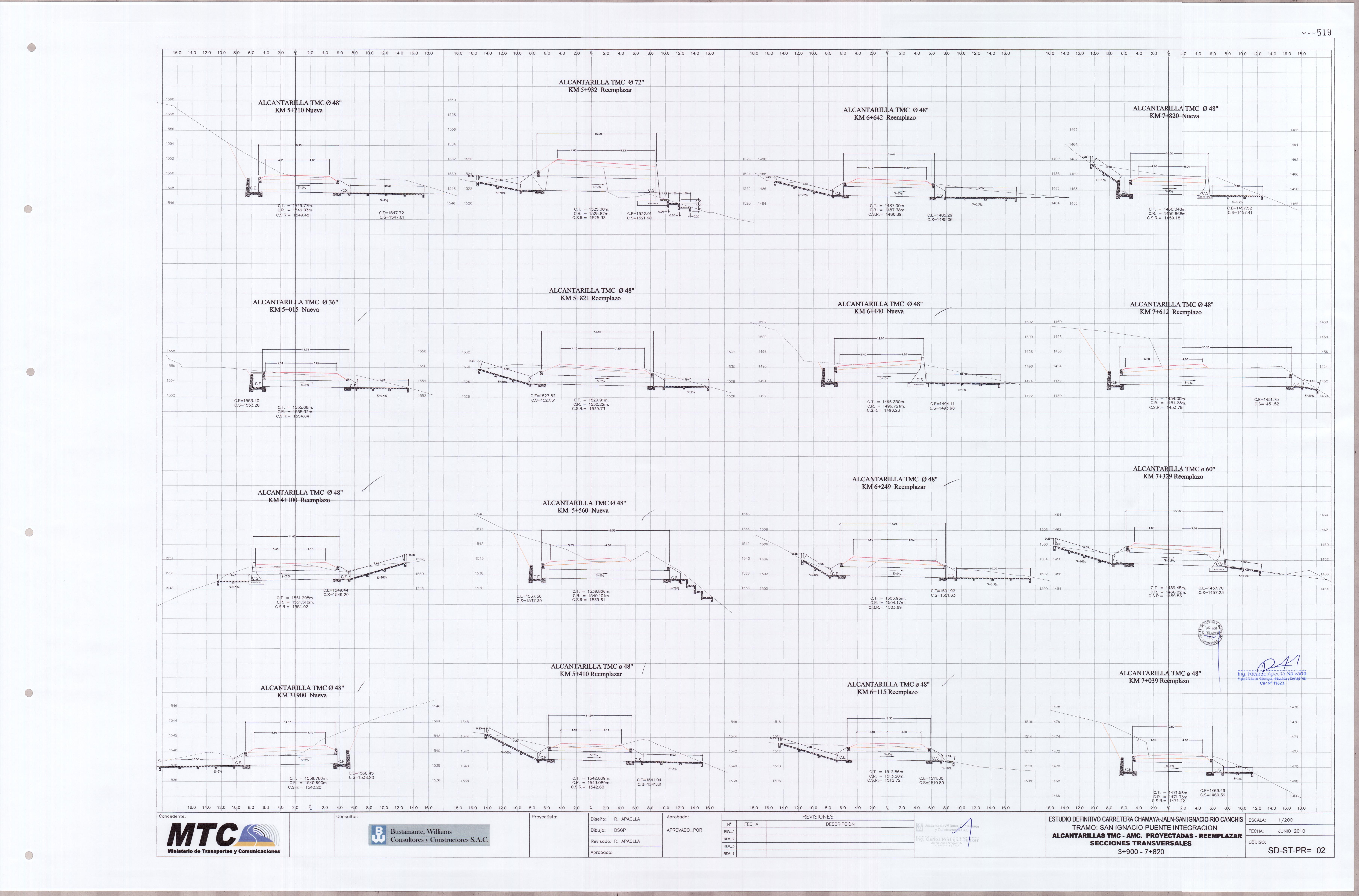This screenshot has height=896, width=1359.
Task: Click the date 'JUNIO 2010'
Action: click(1292, 831)
